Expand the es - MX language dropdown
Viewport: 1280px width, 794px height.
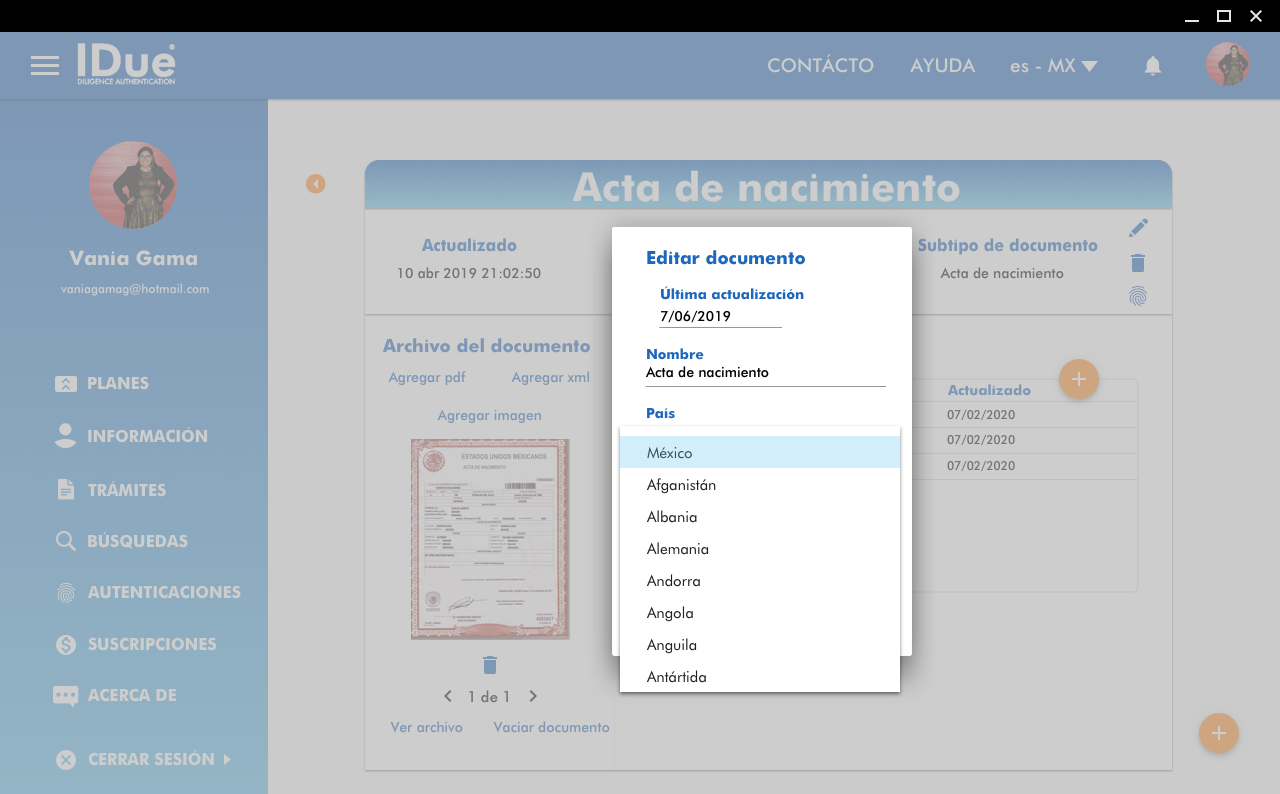(1054, 66)
